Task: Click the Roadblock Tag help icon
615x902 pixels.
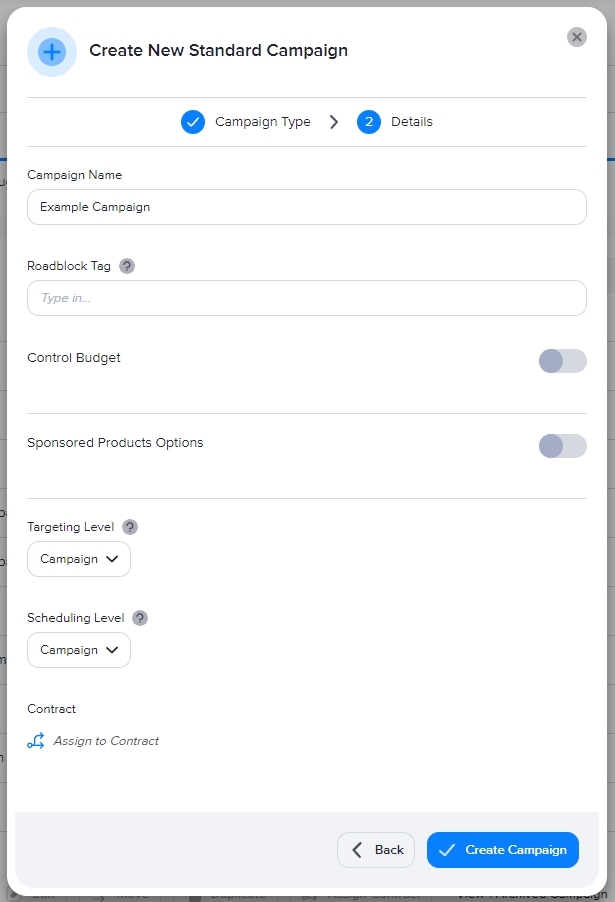Action: [x=127, y=266]
